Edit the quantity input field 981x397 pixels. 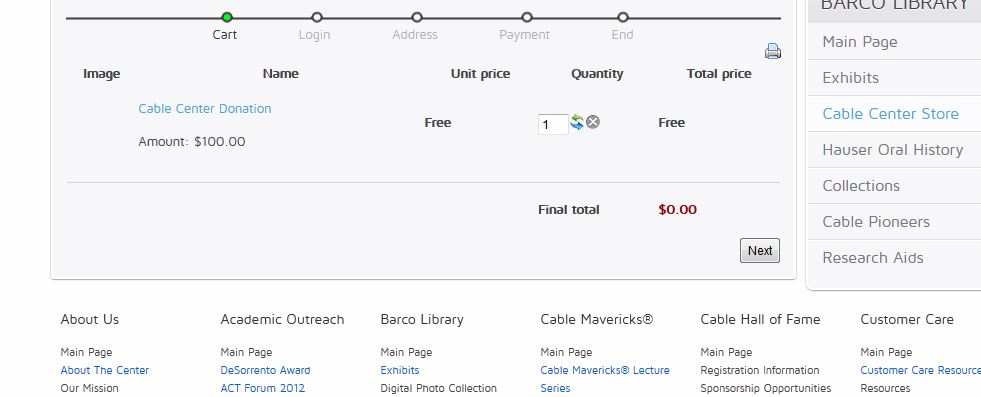click(x=553, y=124)
